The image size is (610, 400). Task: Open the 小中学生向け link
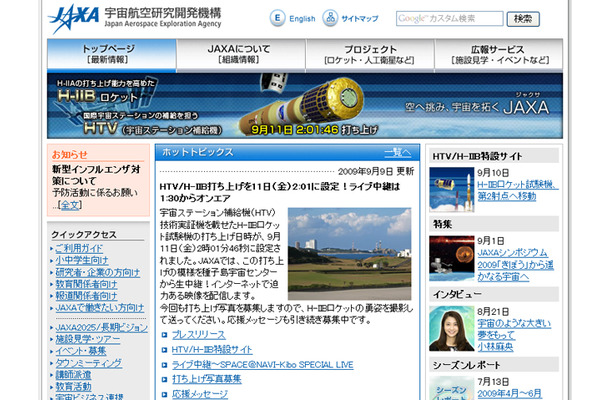[x=82, y=260]
